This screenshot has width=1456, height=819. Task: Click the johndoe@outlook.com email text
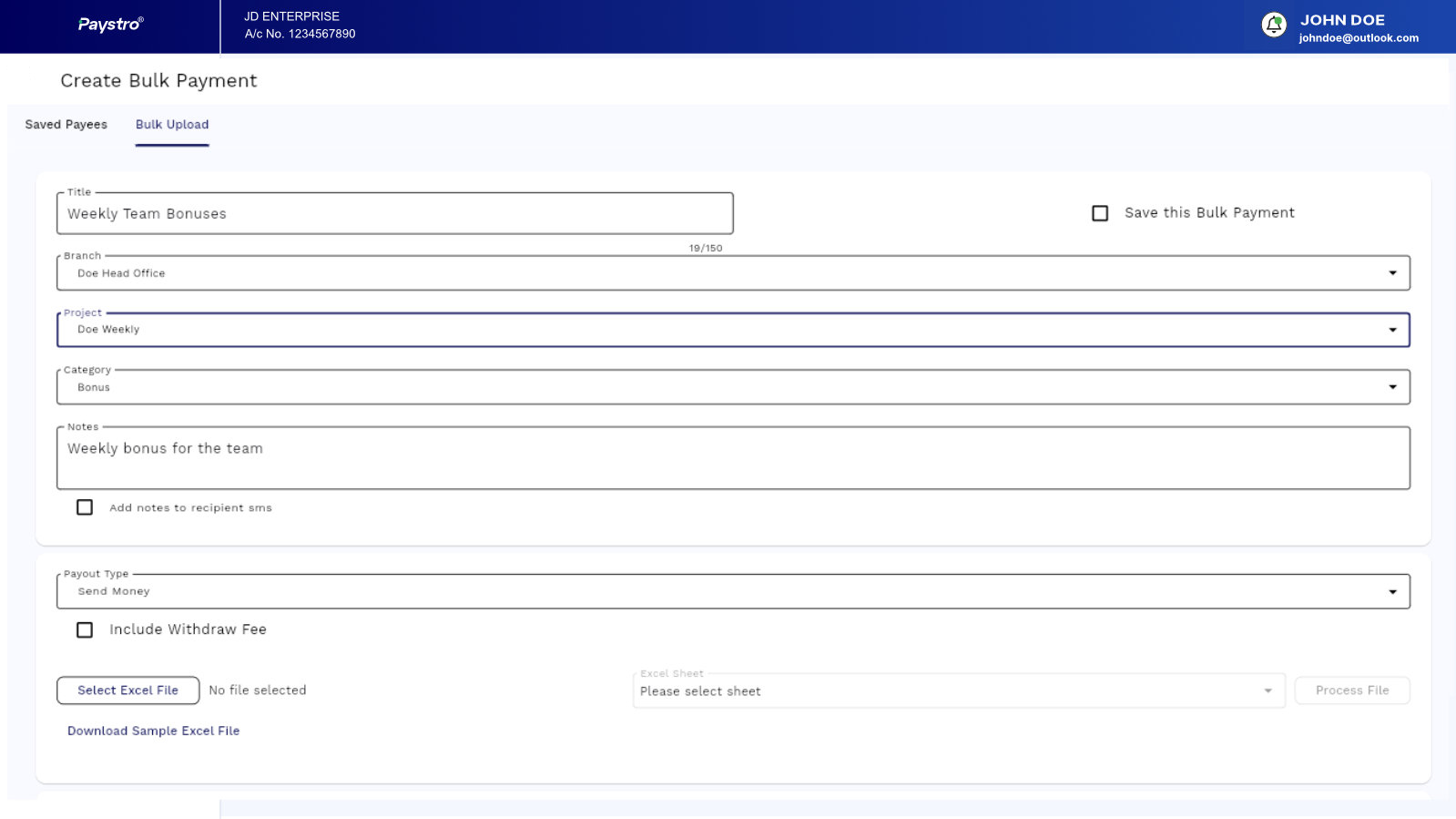[1358, 38]
